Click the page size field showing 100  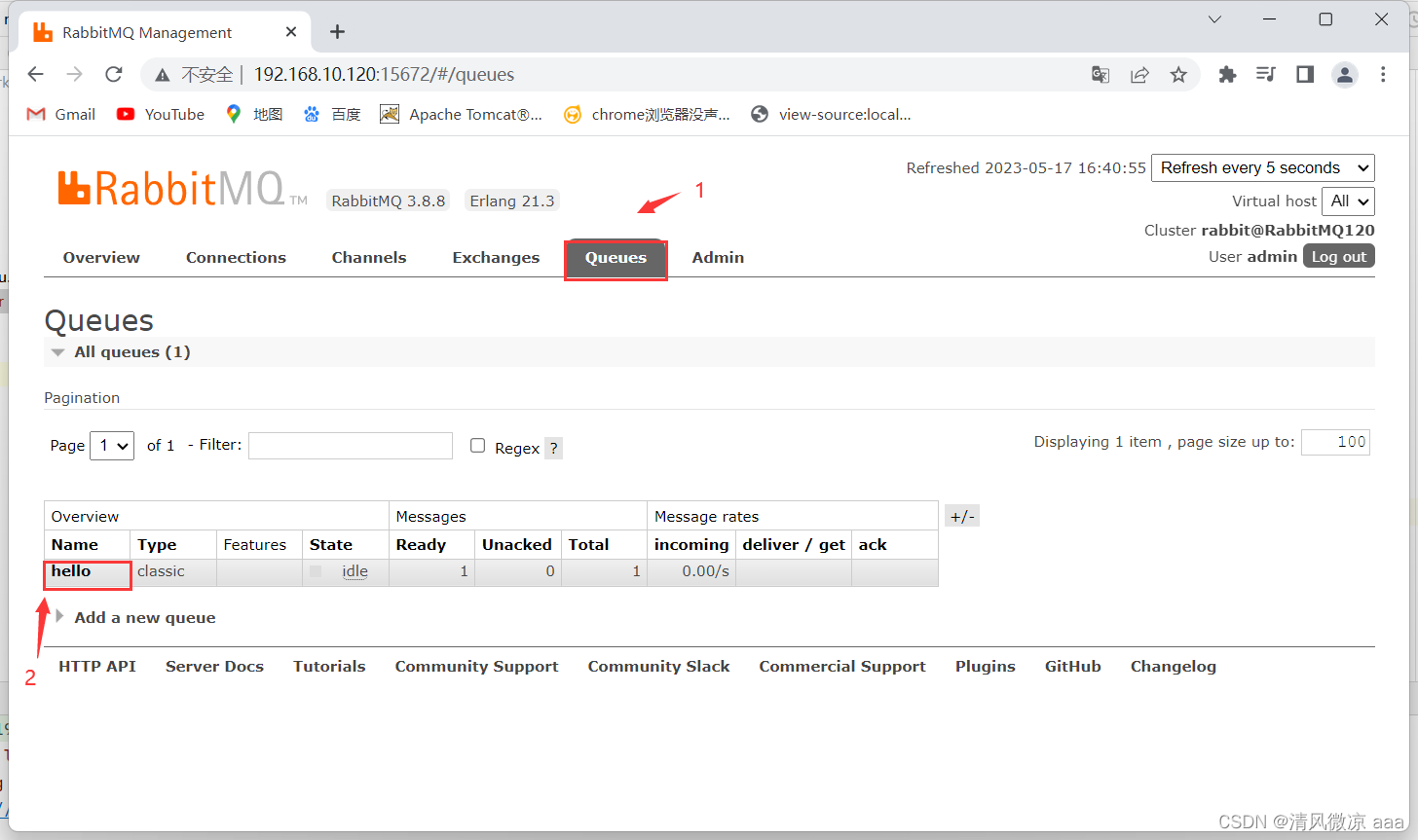(1335, 442)
